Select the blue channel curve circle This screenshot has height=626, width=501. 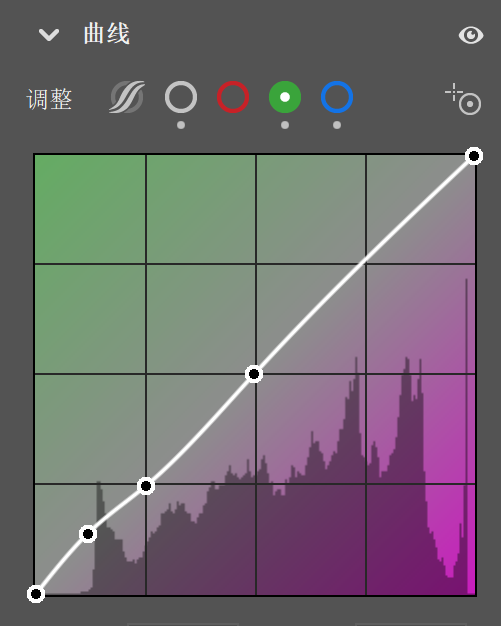[337, 97]
